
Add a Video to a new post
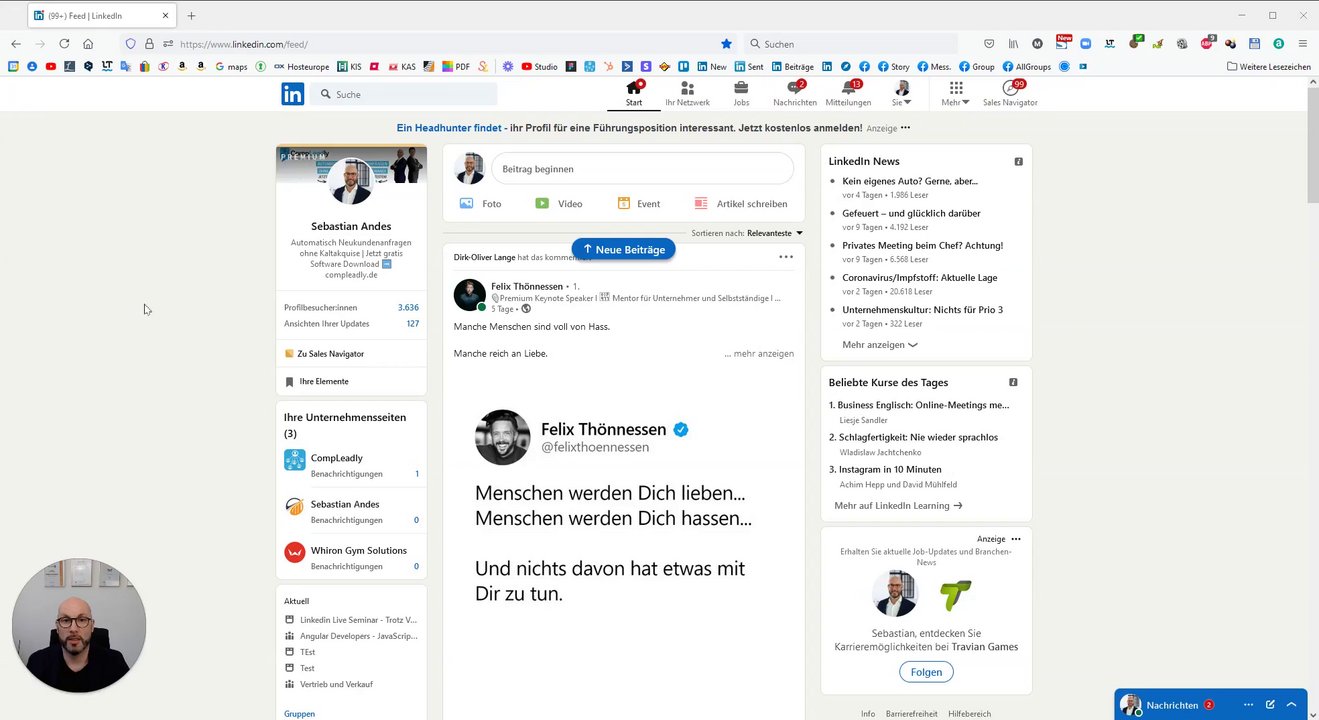tap(558, 203)
